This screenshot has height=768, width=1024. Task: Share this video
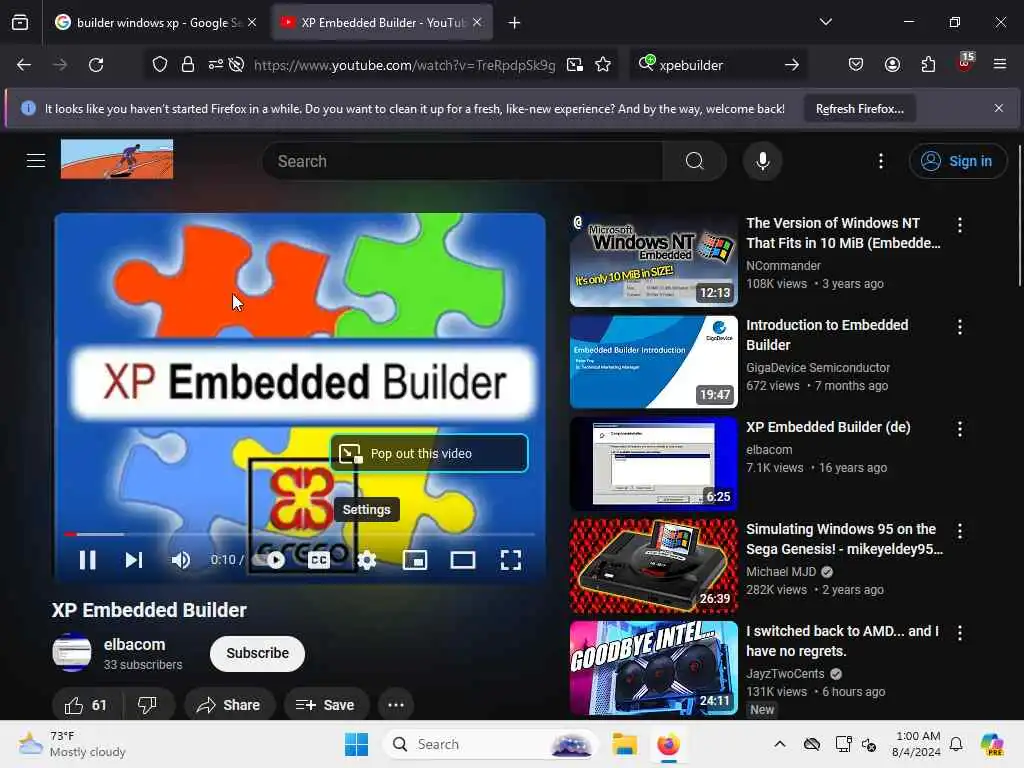[229, 705]
